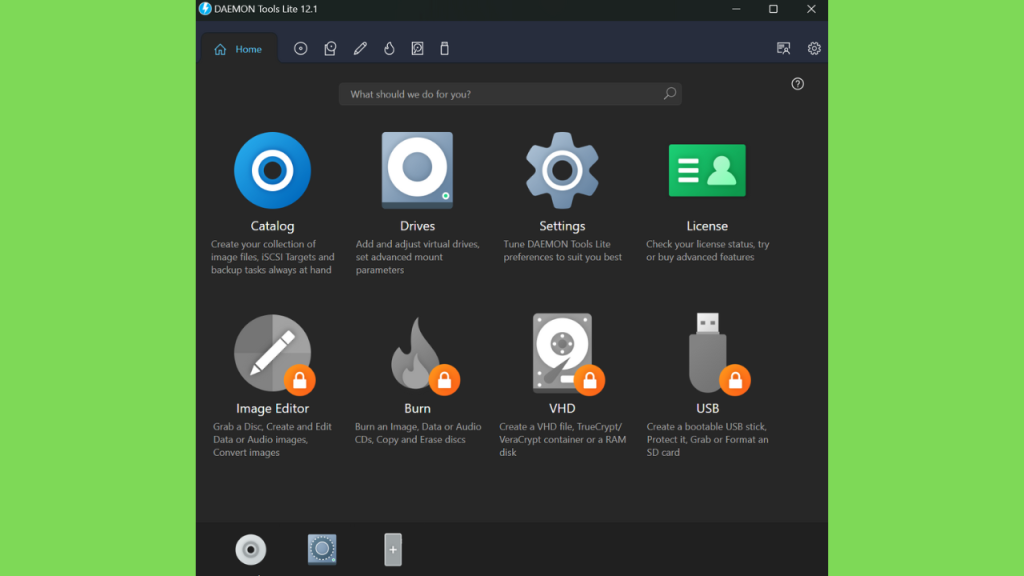Open the Drives tab icon in toolbar
This screenshot has height=576, width=1024.
tap(330, 49)
